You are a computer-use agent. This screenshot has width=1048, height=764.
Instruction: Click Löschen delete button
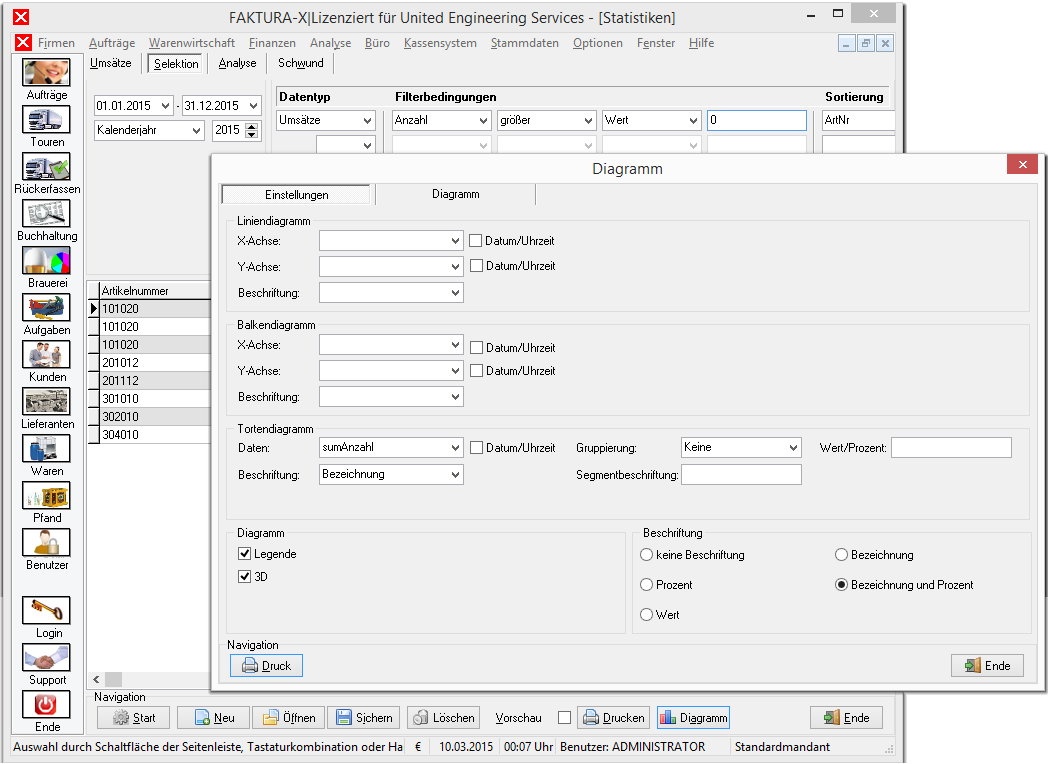[444, 718]
